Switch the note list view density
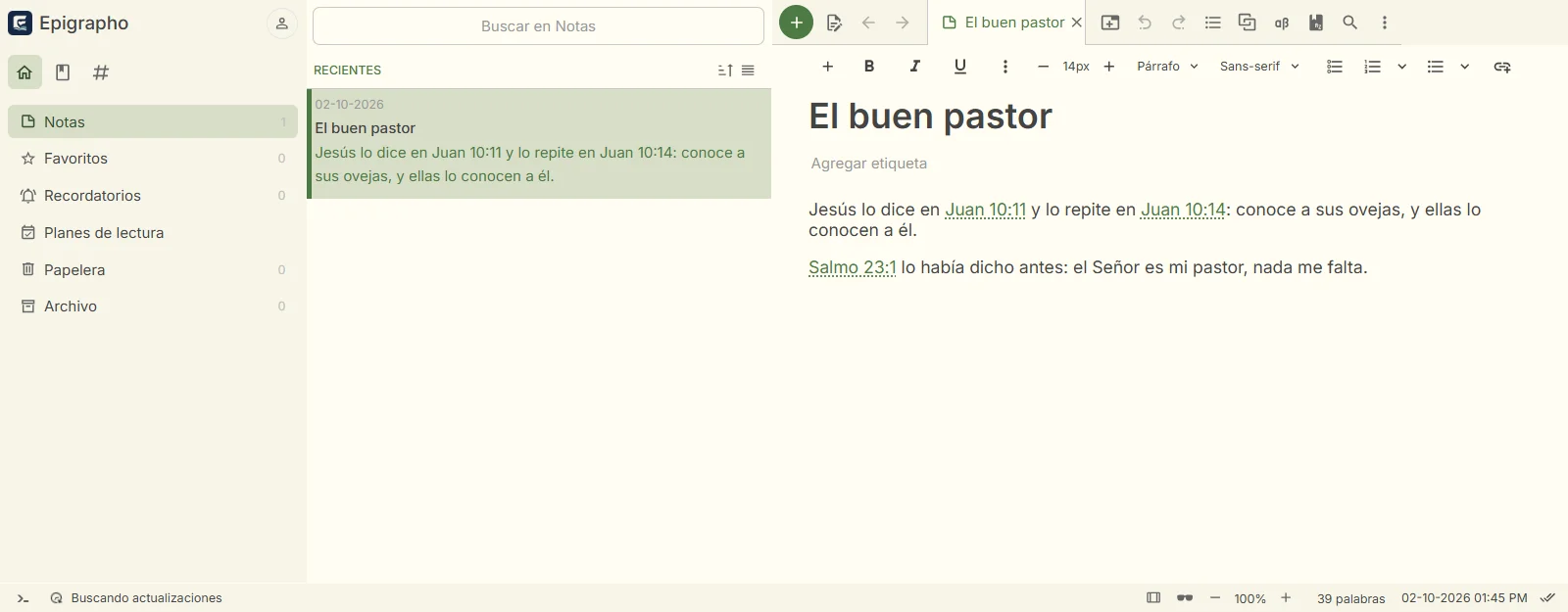Image resolution: width=1568 pixels, height=612 pixels. [x=748, y=71]
